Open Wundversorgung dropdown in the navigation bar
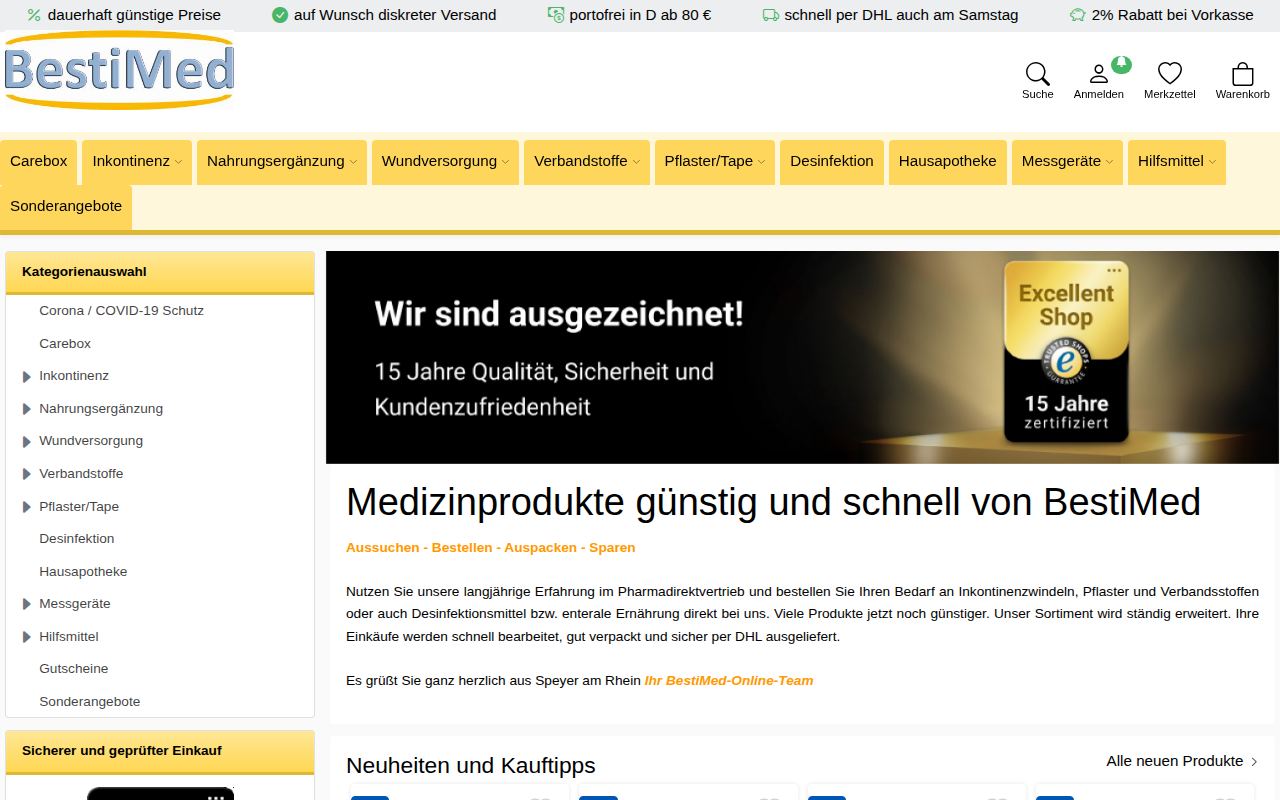This screenshot has width=1280, height=800. click(445, 162)
